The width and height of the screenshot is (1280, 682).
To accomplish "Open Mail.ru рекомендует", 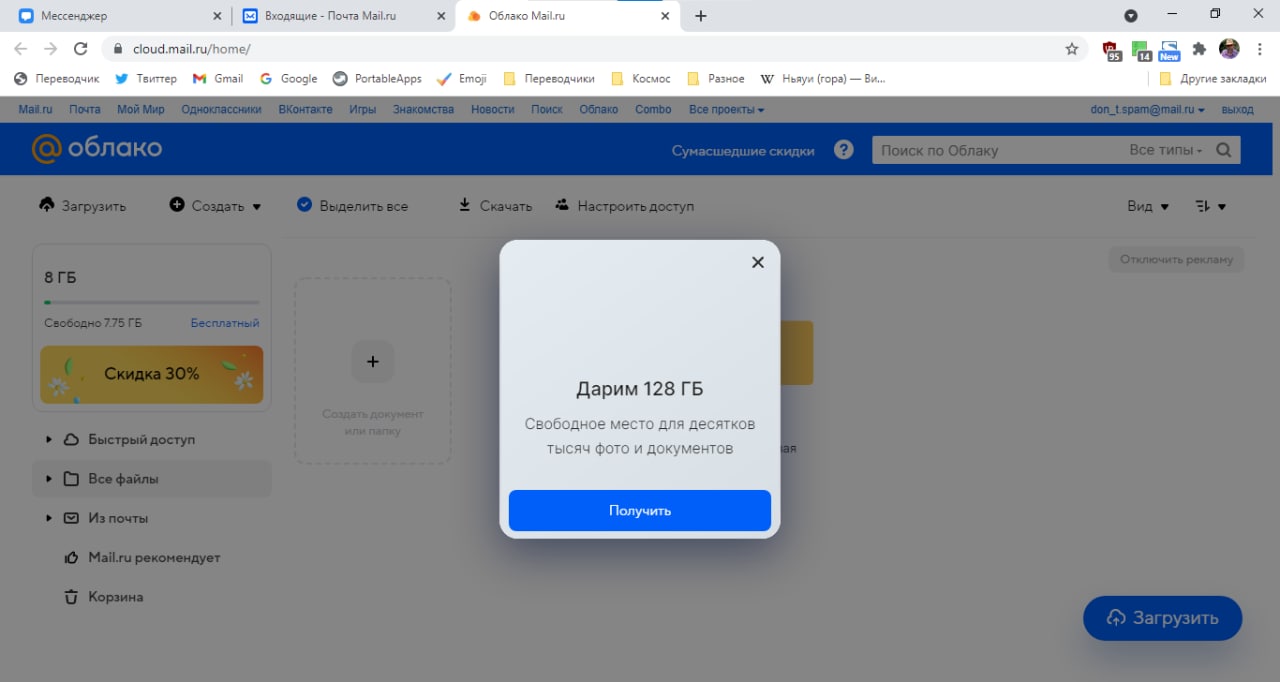I will (x=153, y=557).
